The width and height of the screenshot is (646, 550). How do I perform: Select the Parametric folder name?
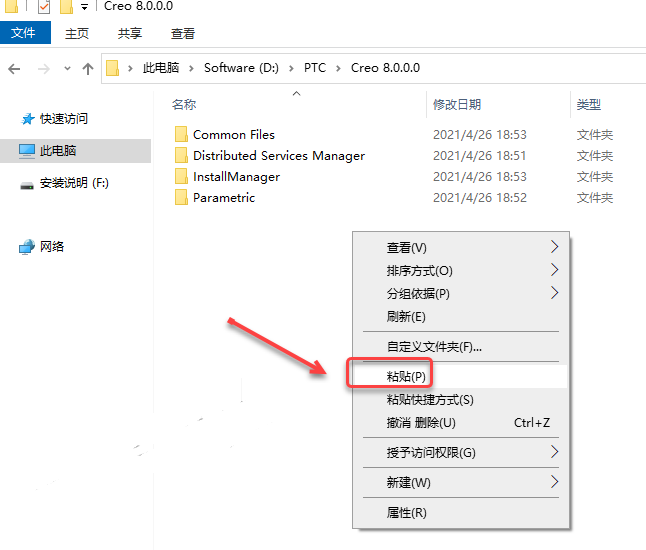[224, 198]
